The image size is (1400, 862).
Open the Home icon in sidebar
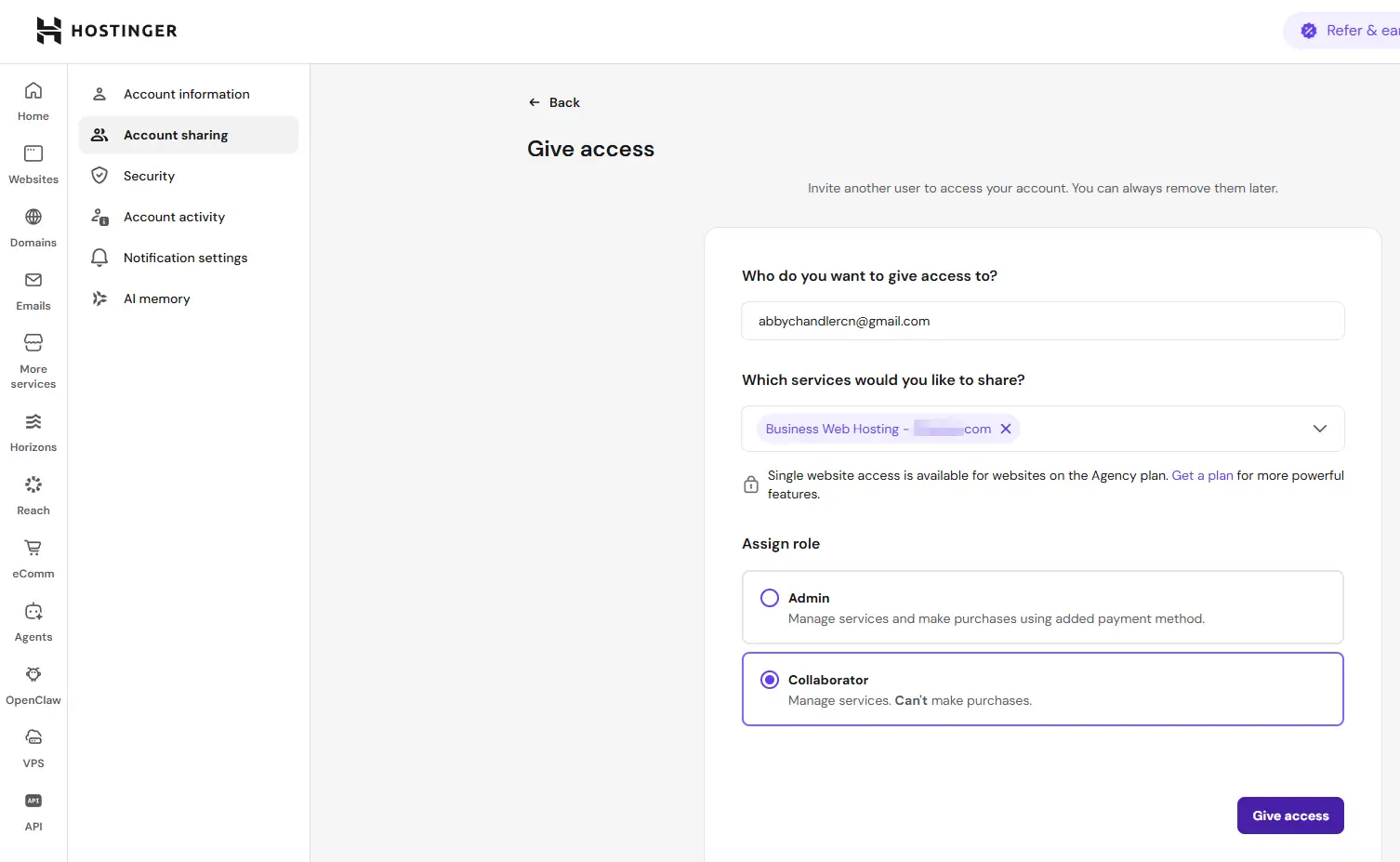tap(33, 91)
